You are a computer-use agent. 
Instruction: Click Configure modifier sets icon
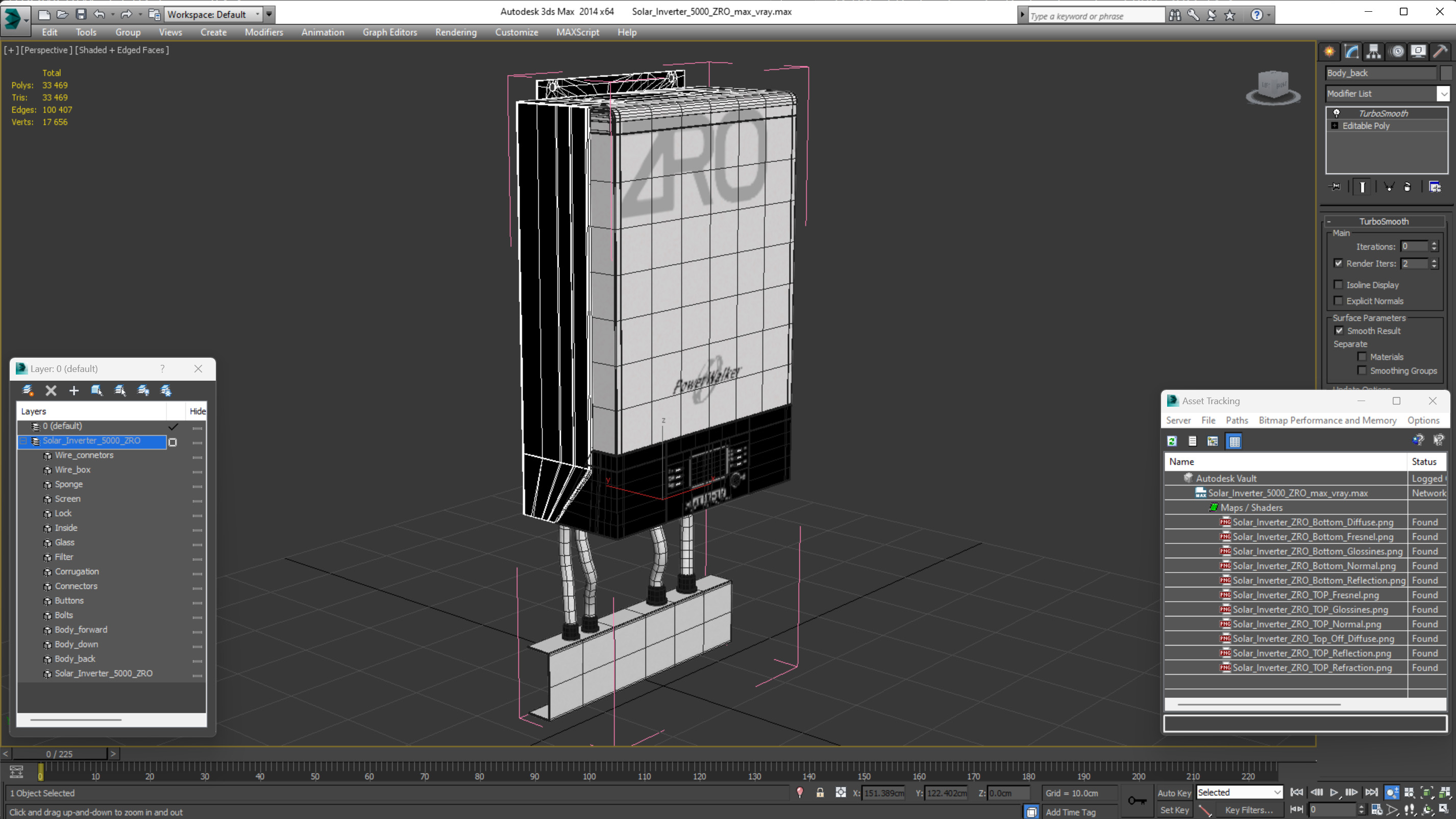click(x=1435, y=187)
